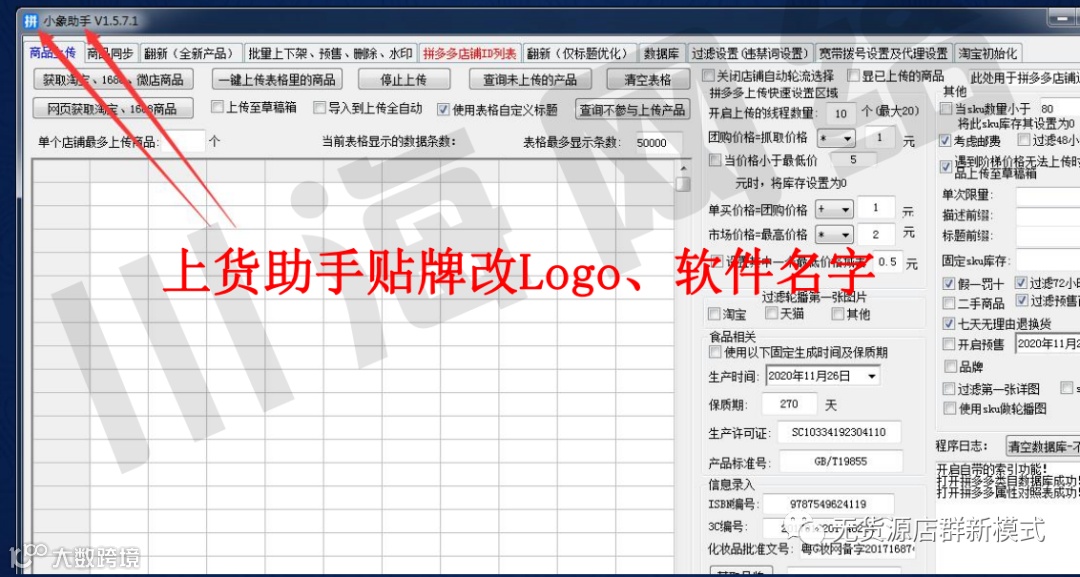
Task: Check 过滤第一张详图 checkbox
Action: (950, 388)
